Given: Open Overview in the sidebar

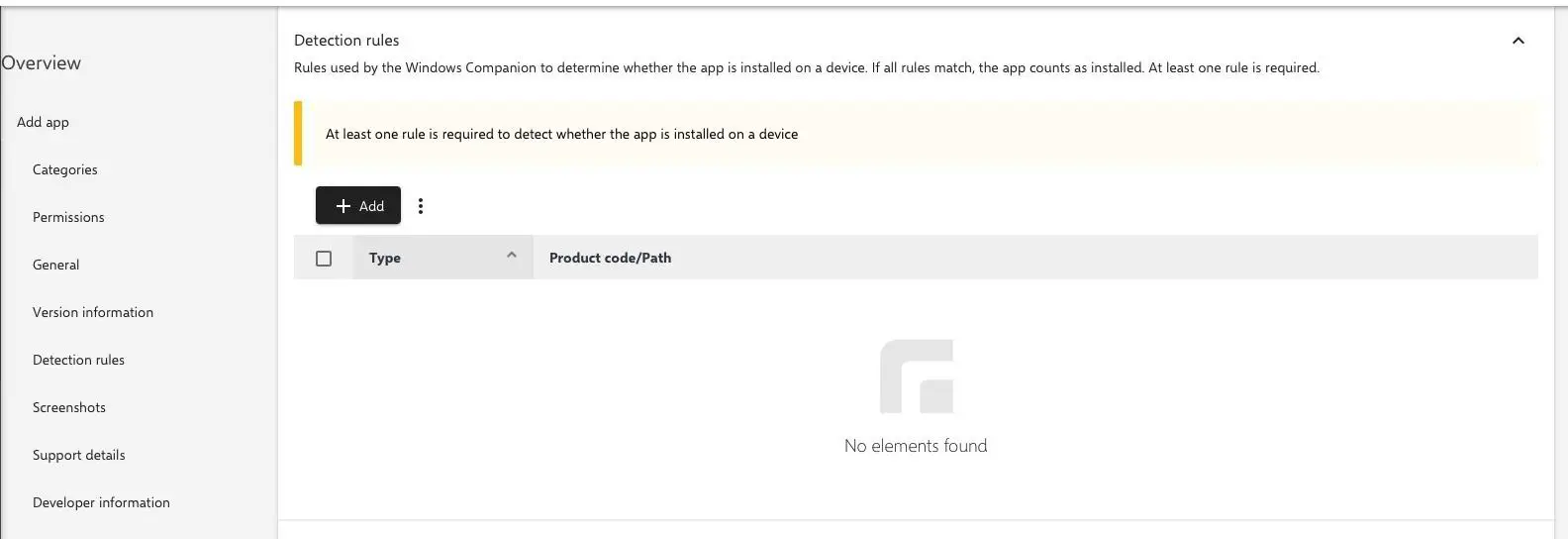Looking at the screenshot, I should click(42, 63).
